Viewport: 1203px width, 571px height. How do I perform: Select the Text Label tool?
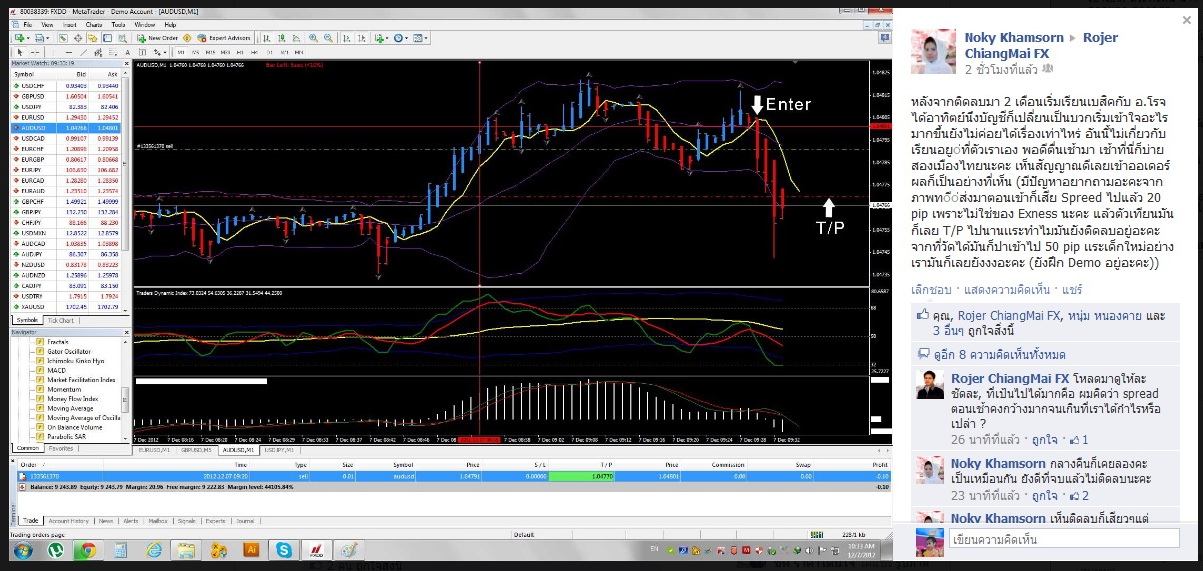pyautogui.click(x=142, y=52)
